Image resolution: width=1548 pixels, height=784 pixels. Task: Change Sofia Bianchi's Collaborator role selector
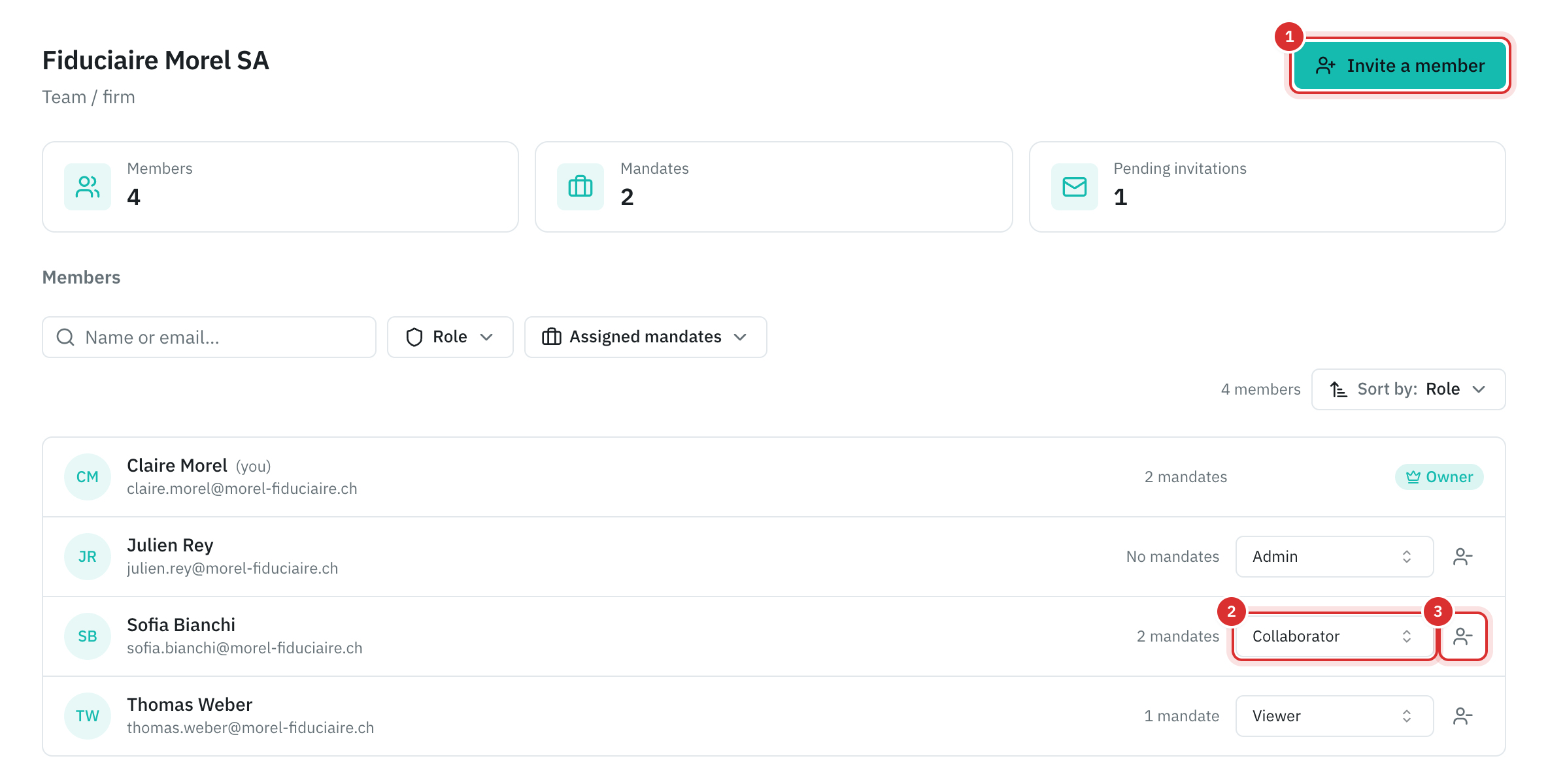1334,636
